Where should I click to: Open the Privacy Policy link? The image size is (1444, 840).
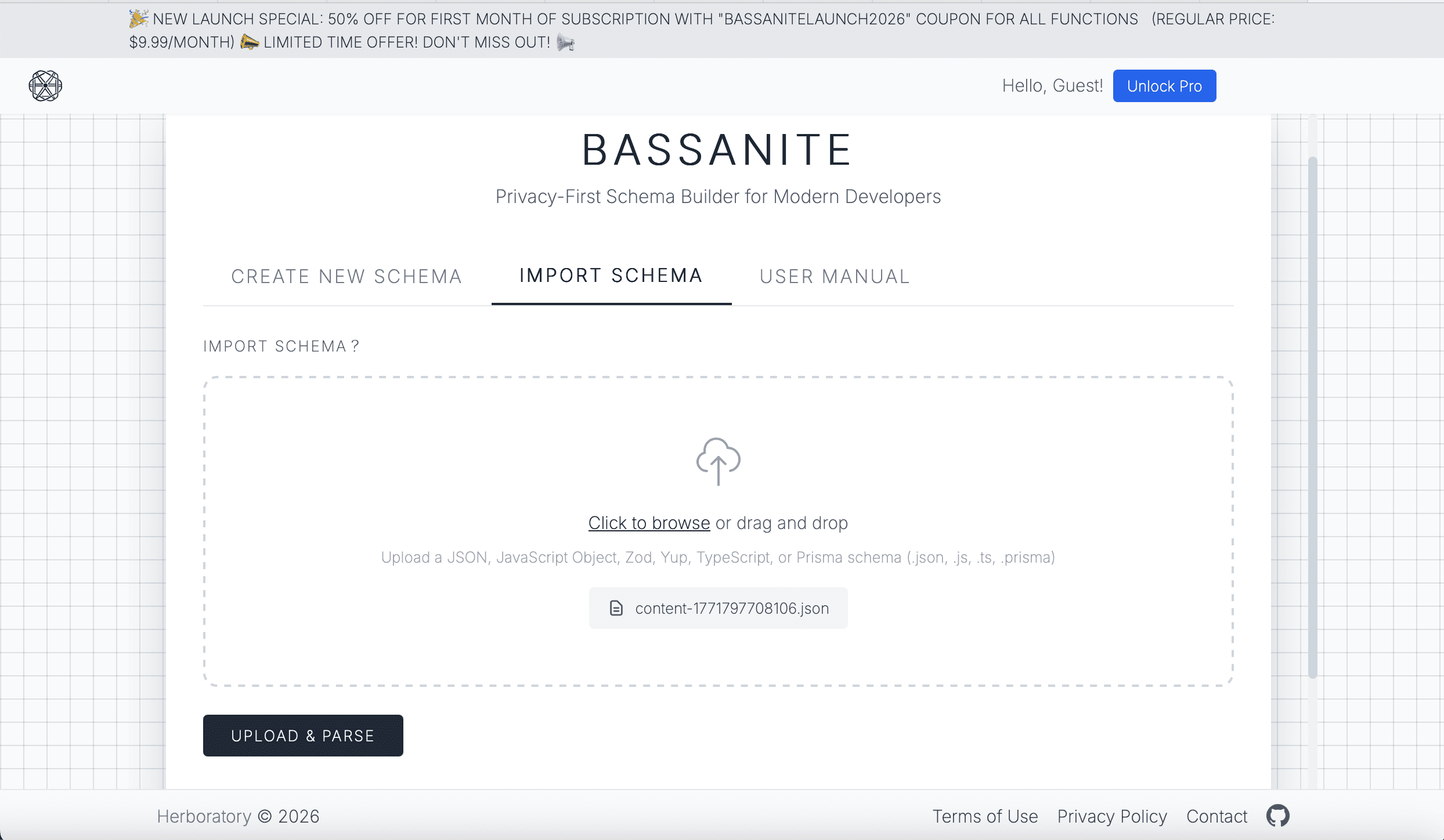(x=1112, y=816)
